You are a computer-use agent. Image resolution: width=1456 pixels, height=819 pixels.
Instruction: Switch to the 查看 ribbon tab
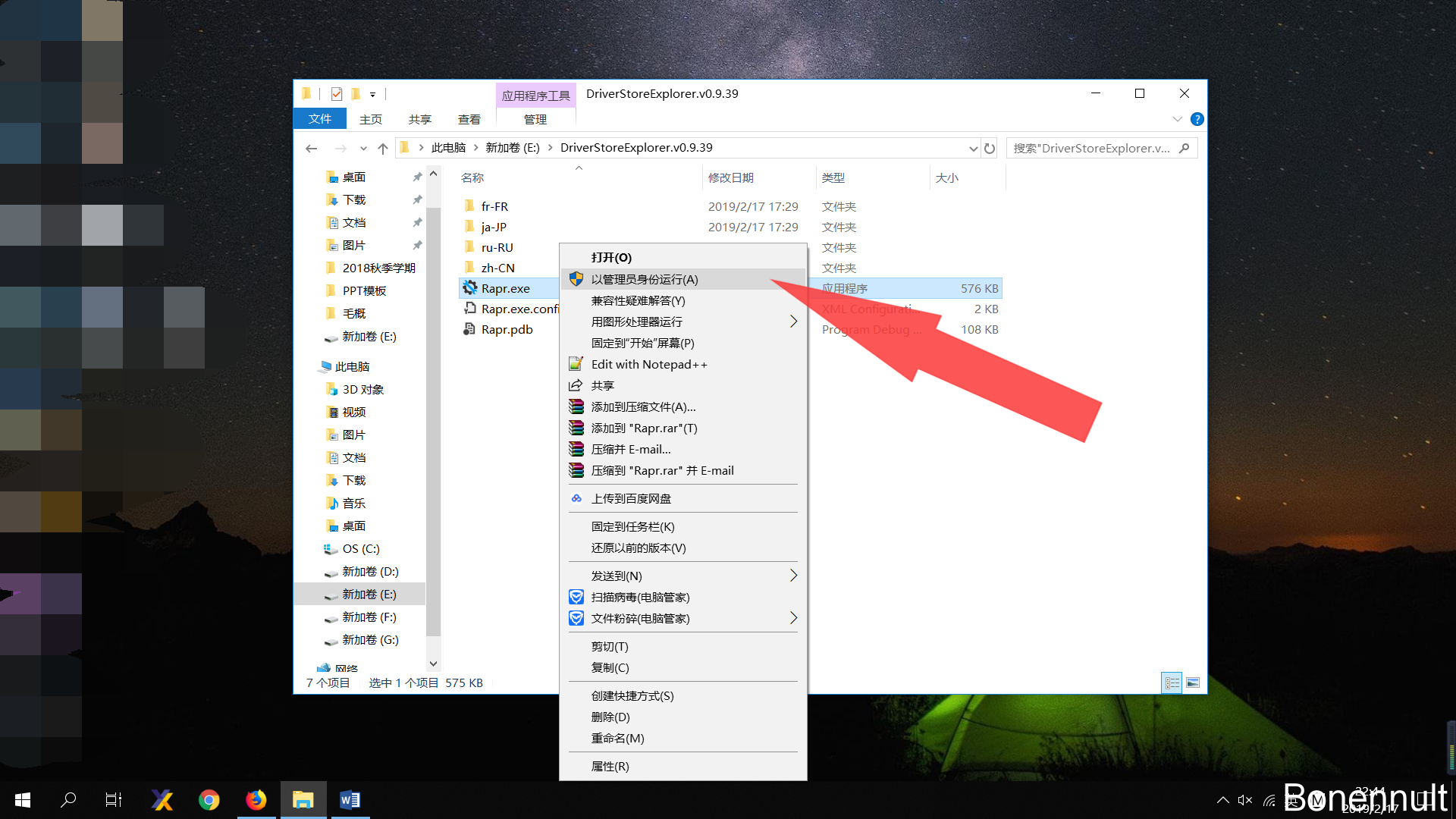(469, 119)
